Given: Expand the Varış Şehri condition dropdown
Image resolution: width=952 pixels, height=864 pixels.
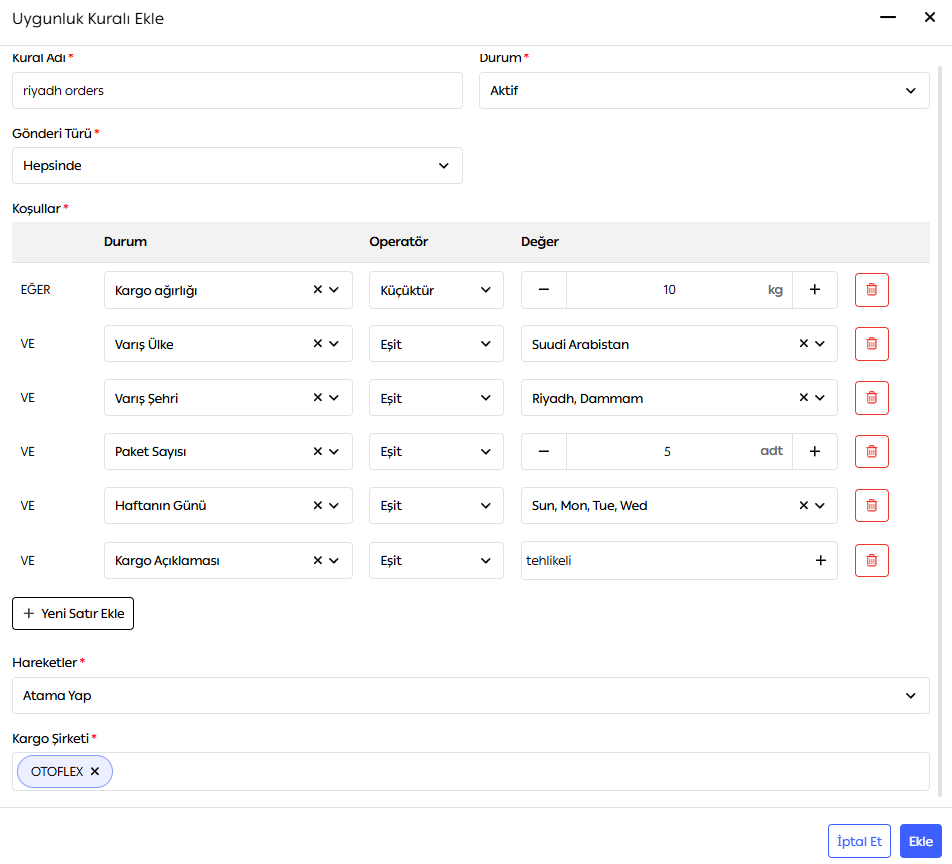Looking at the screenshot, I should click(334, 398).
